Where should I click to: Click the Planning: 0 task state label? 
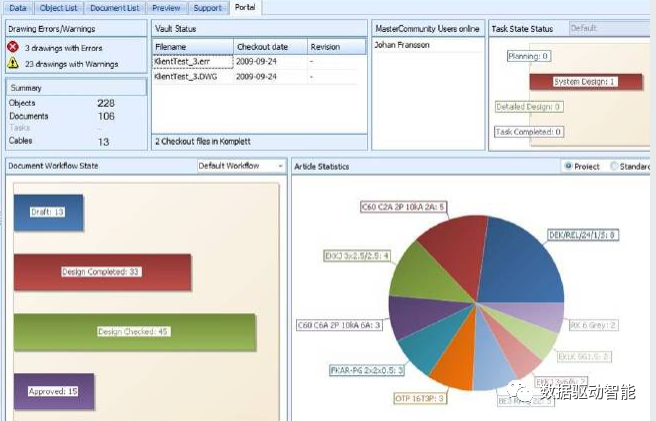pos(528,56)
